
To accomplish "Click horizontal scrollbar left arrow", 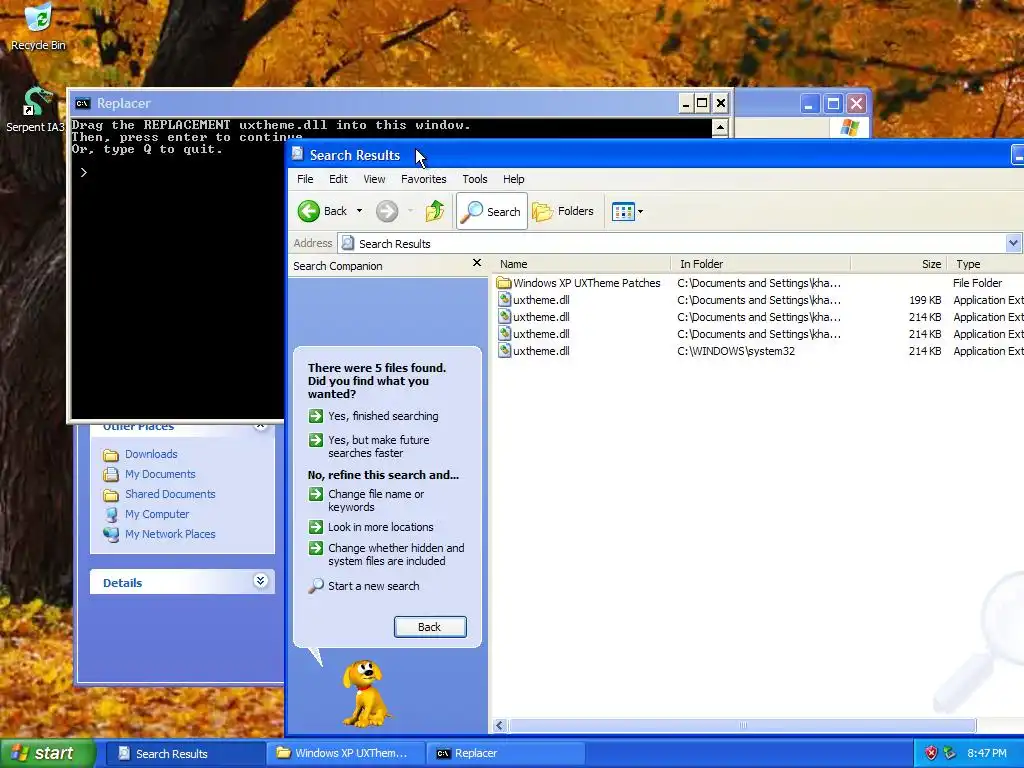I will (500, 725).
